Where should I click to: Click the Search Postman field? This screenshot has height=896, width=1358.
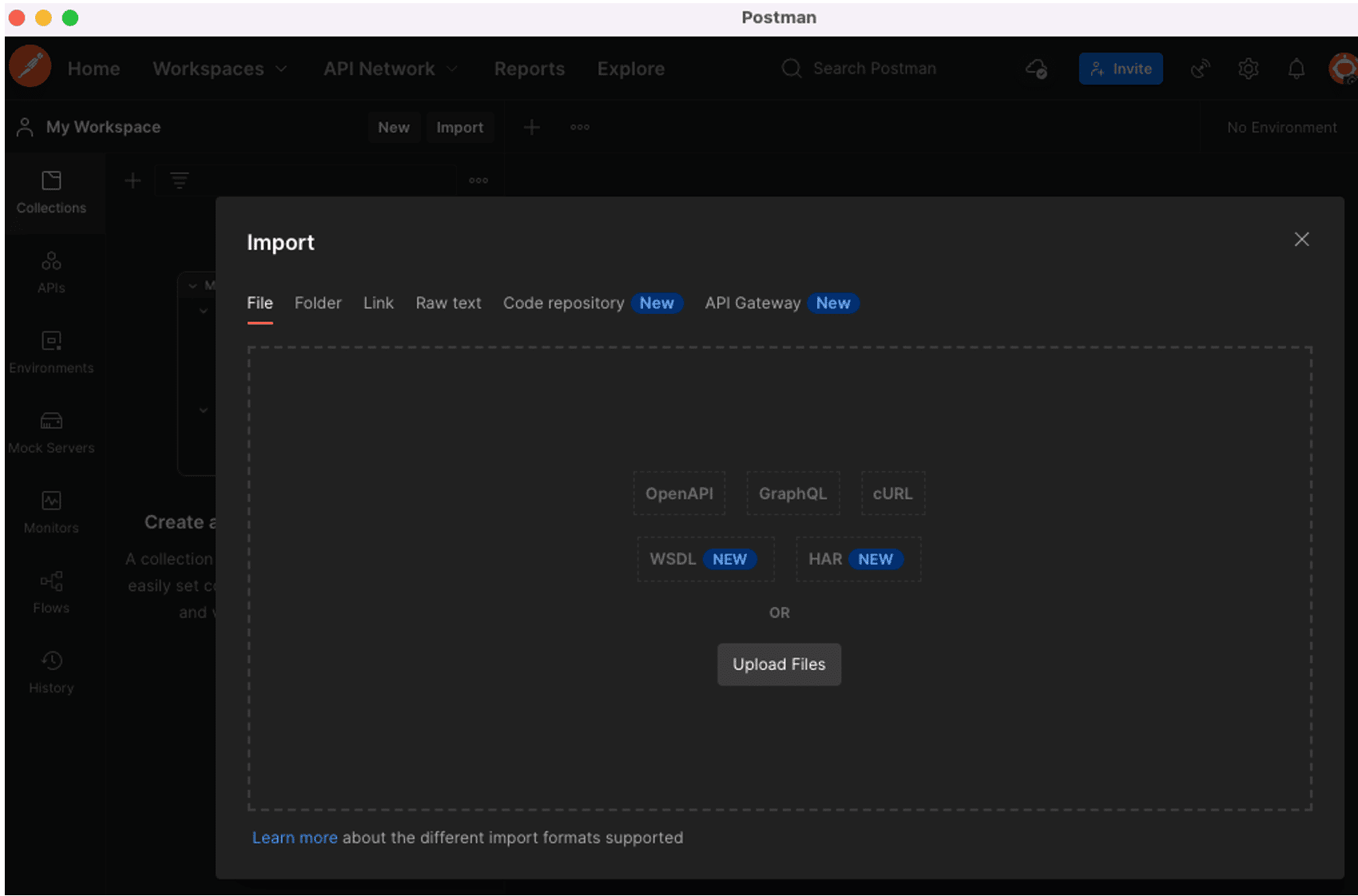[x=874, y=69]
